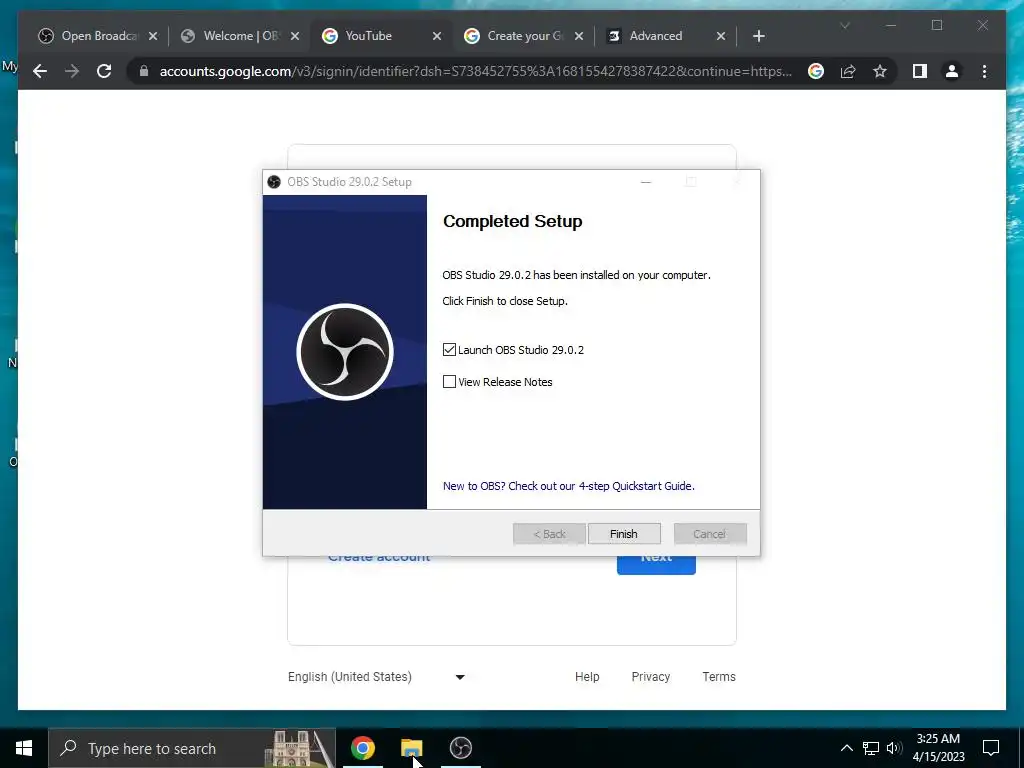Open the Terms link
This screenshot has width=1024, height=768.
719,677
